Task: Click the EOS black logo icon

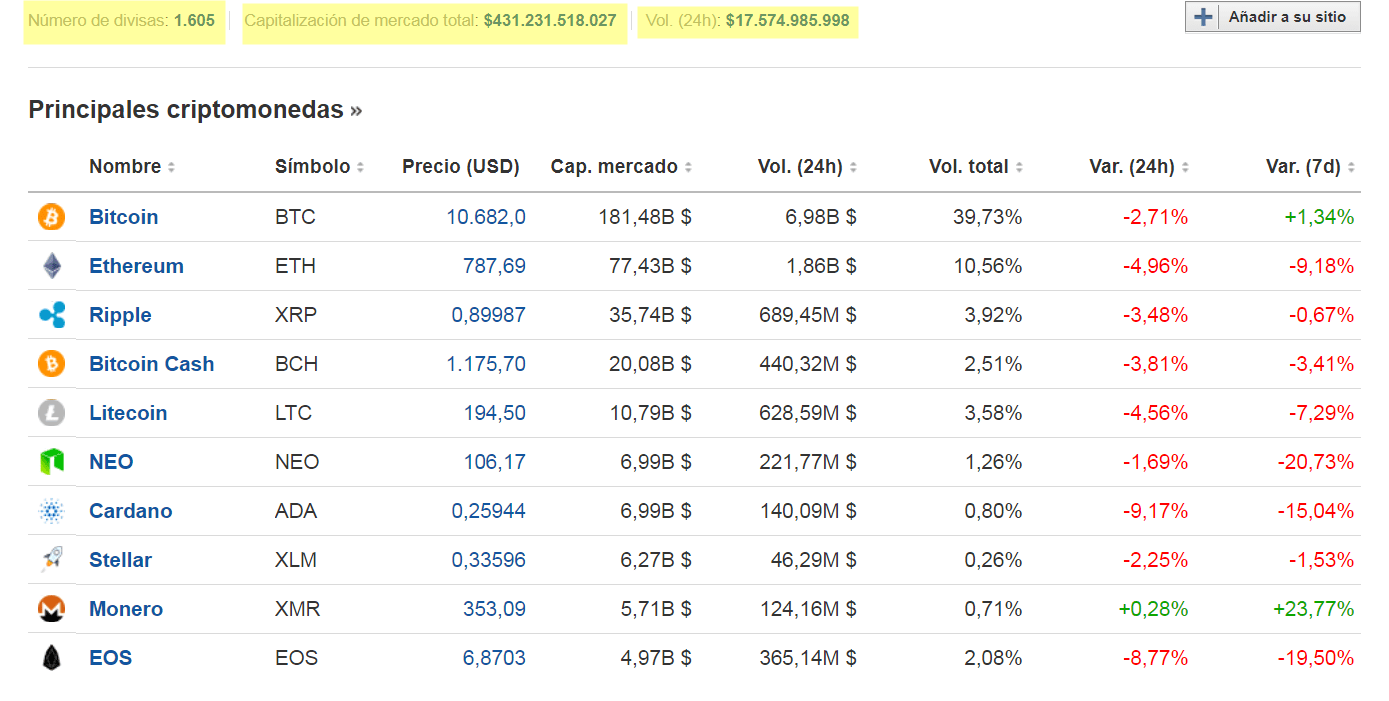Action: point(51,658)
